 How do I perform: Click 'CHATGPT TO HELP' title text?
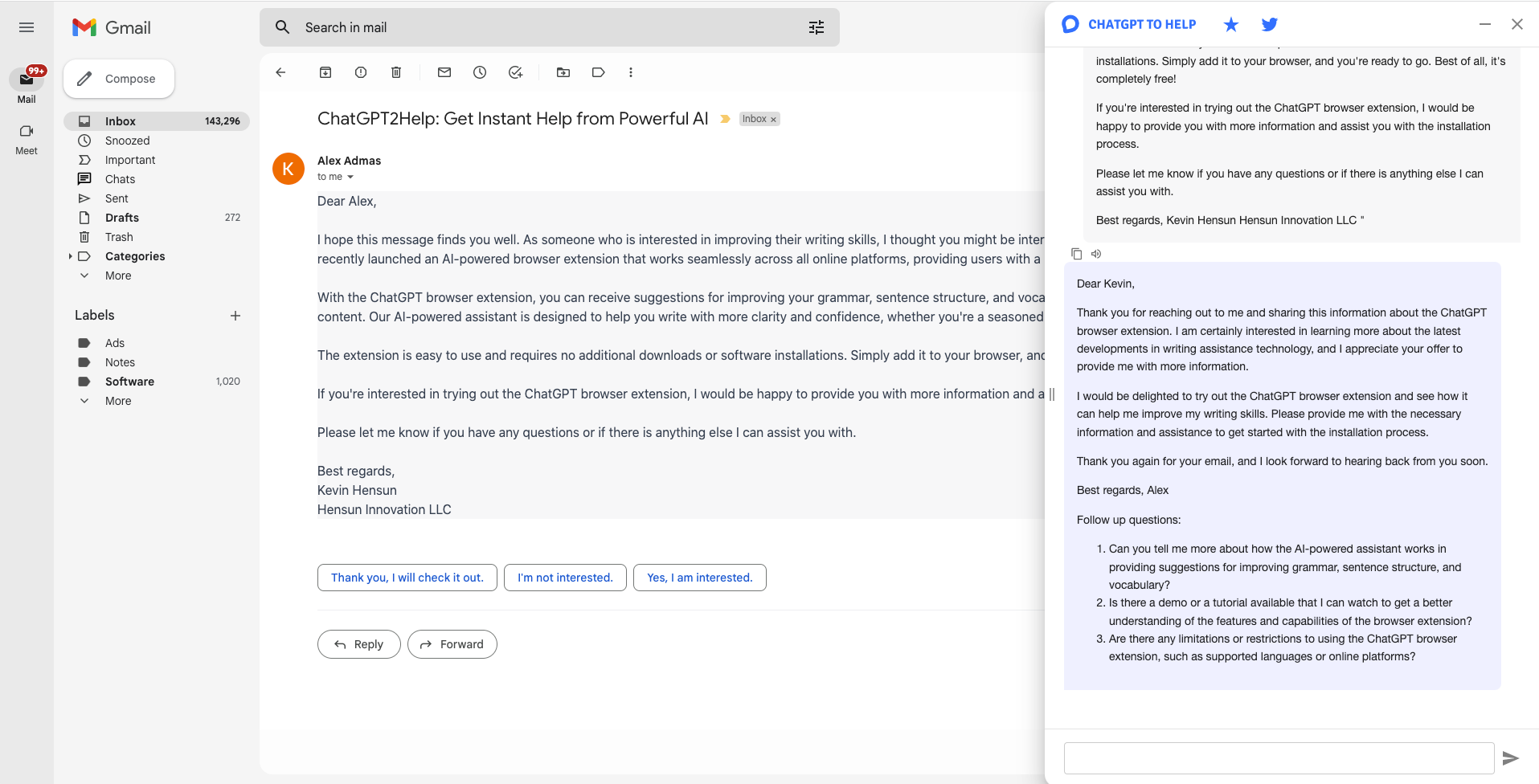point(1142,24)
